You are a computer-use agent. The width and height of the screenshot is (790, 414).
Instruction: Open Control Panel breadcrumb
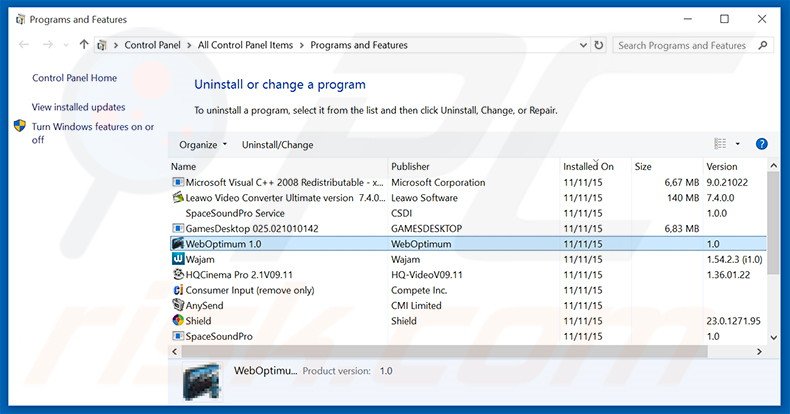tap(152, 45)
